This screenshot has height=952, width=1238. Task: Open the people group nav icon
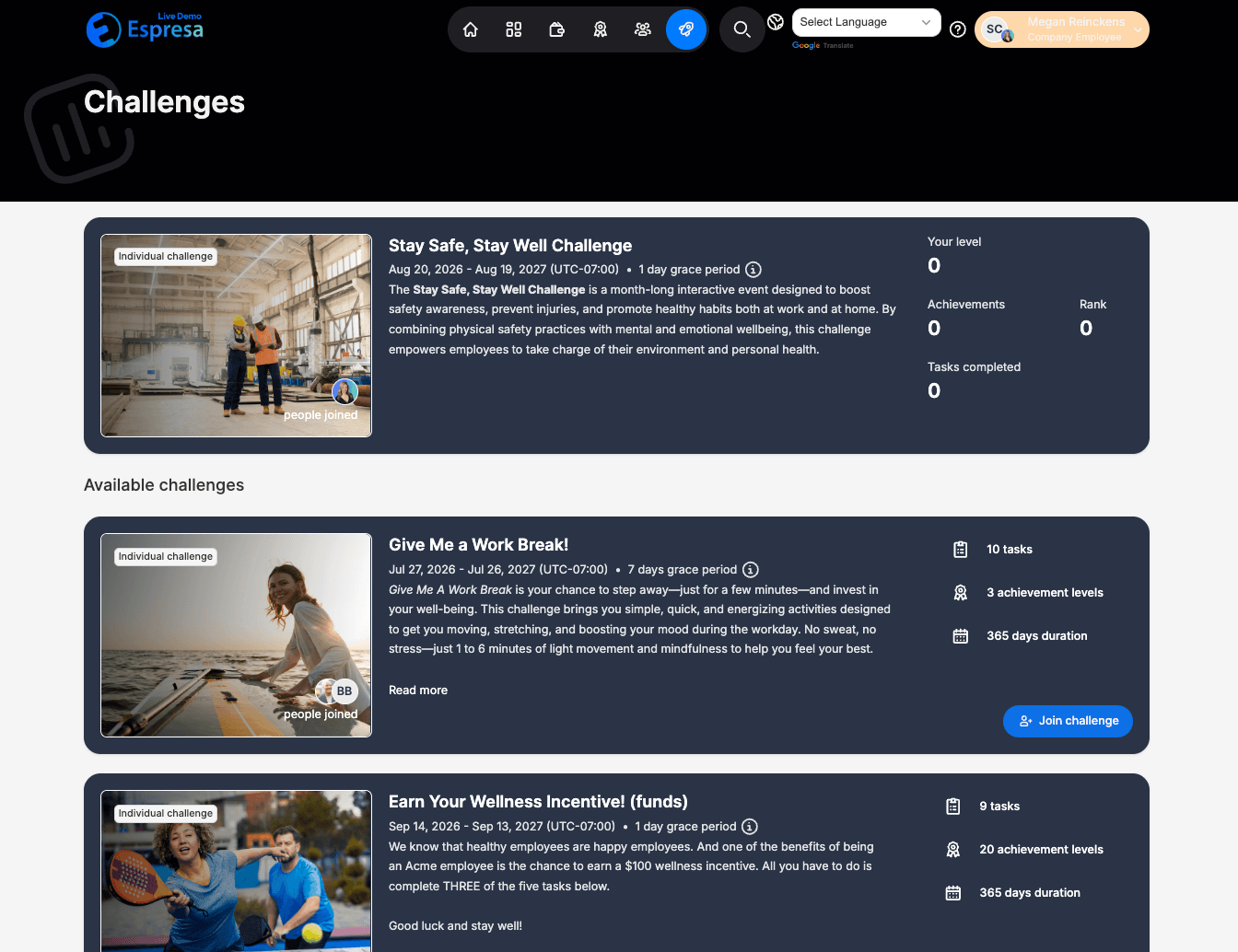[643, 29]
